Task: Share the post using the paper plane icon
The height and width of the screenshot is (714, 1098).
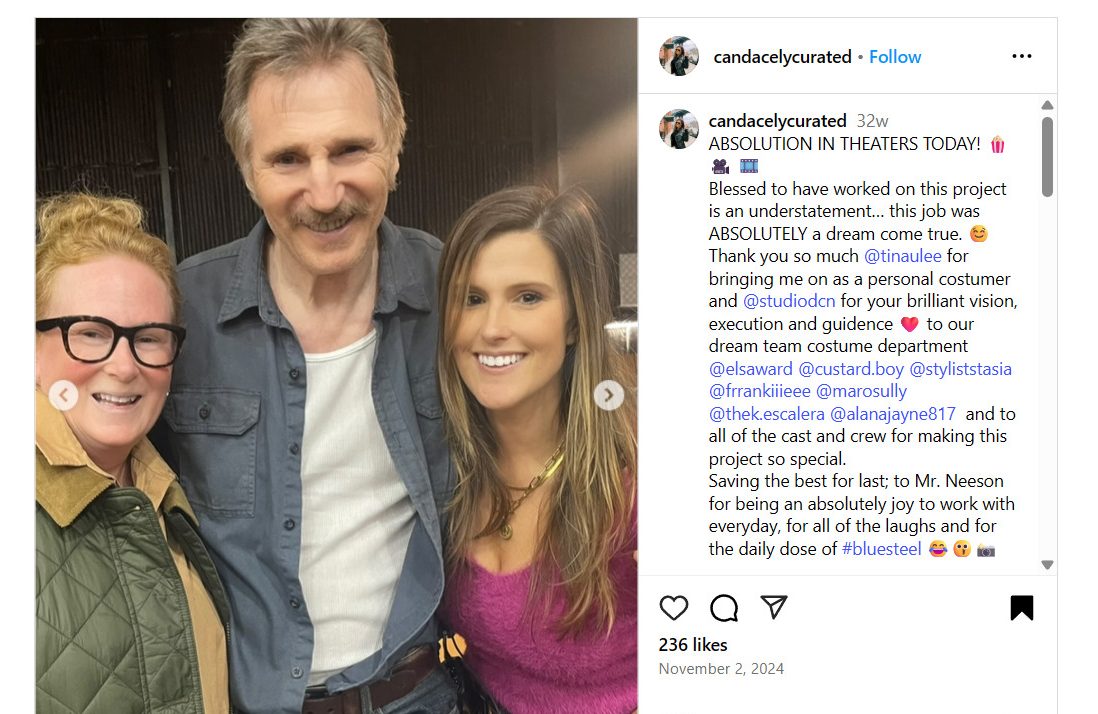Action: coord(774,607)
